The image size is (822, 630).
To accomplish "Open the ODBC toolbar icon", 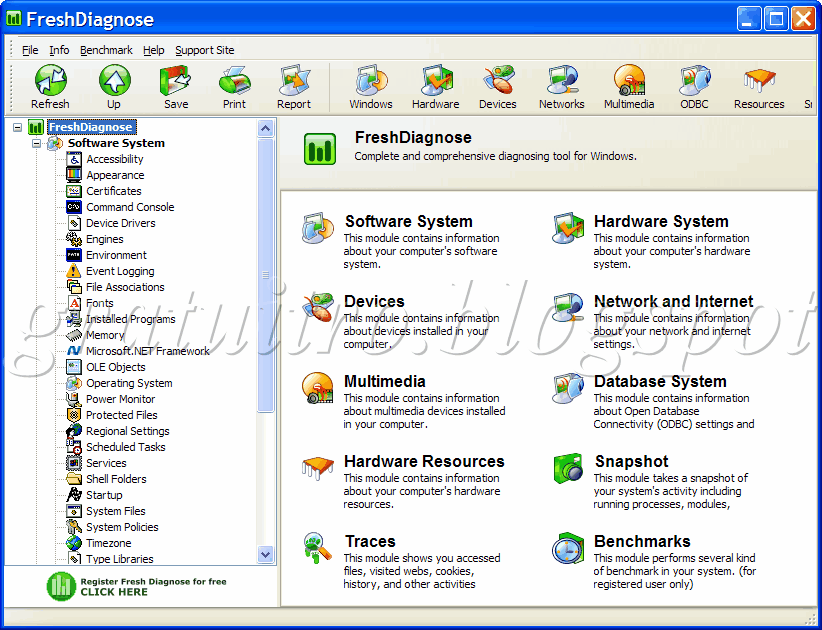I will click(695, 80).
